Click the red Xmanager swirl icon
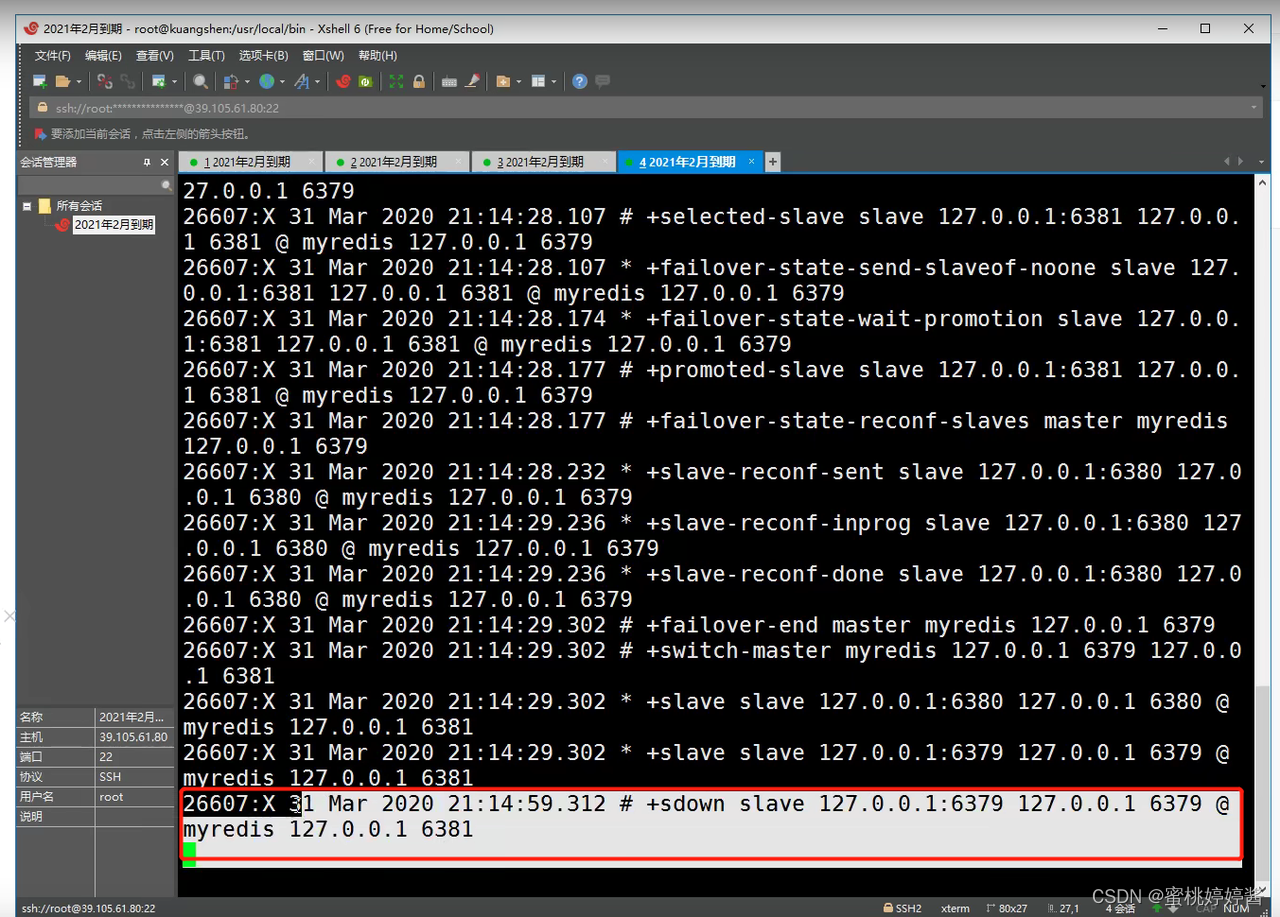Image resolution: width=1280 pixels, height=917 pixels. pyautogui.click(x=344, y=82)
